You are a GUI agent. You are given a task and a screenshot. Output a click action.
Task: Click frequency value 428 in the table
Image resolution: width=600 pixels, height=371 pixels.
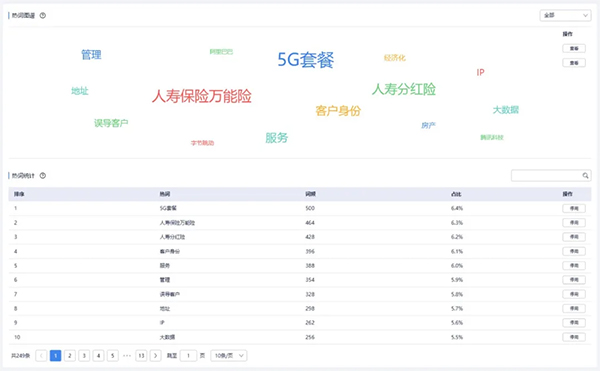click(x=310, y=237)
